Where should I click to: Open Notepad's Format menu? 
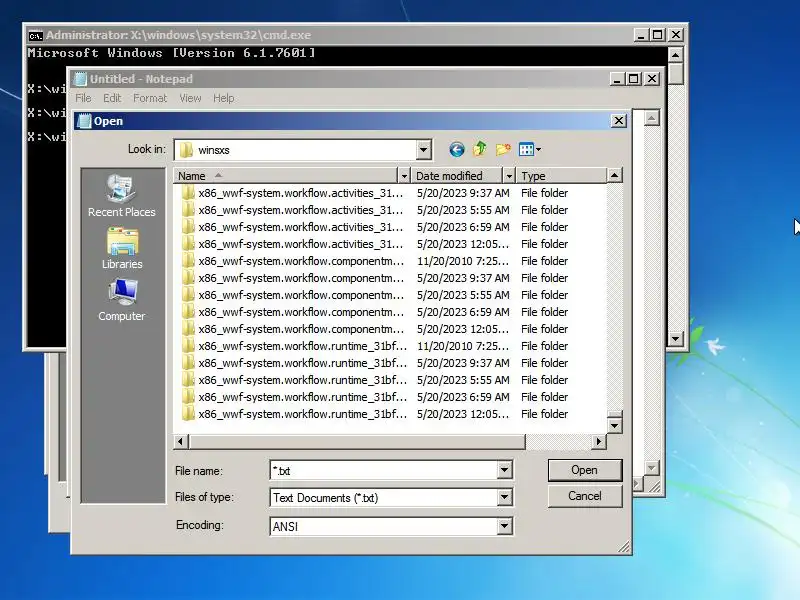150,98
